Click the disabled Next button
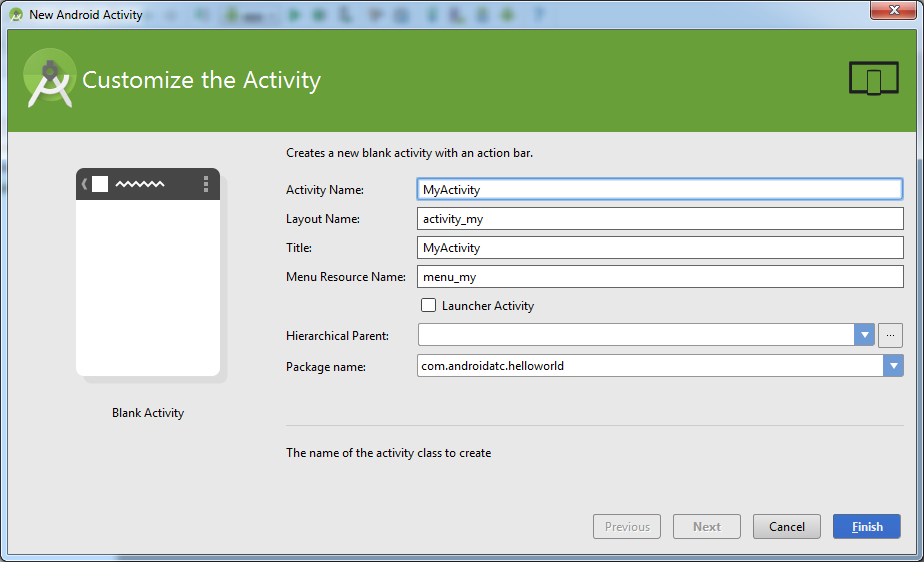This screenshot has height=562, width=924. click(x=707, y=527)
